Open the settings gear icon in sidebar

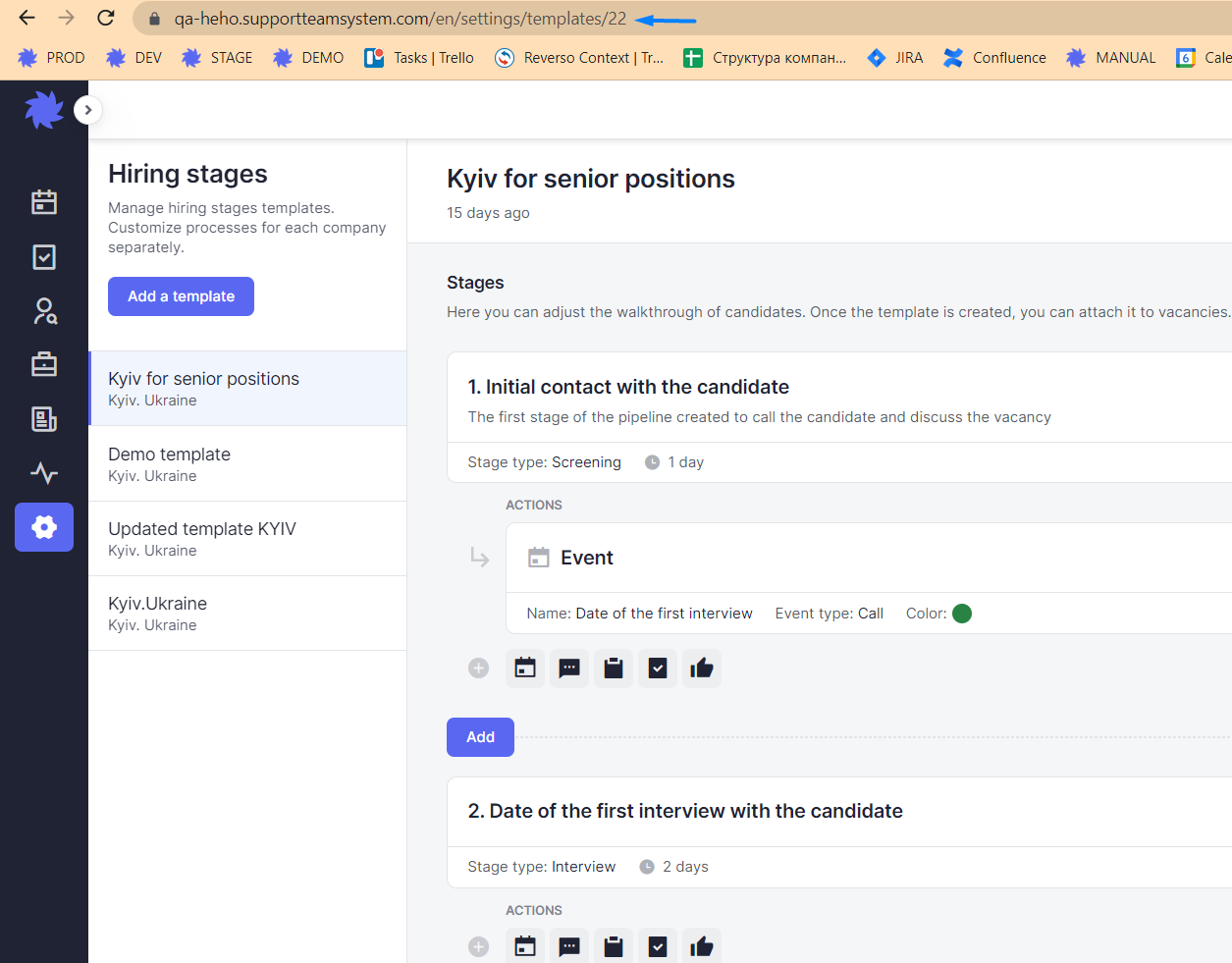point(44,527)
